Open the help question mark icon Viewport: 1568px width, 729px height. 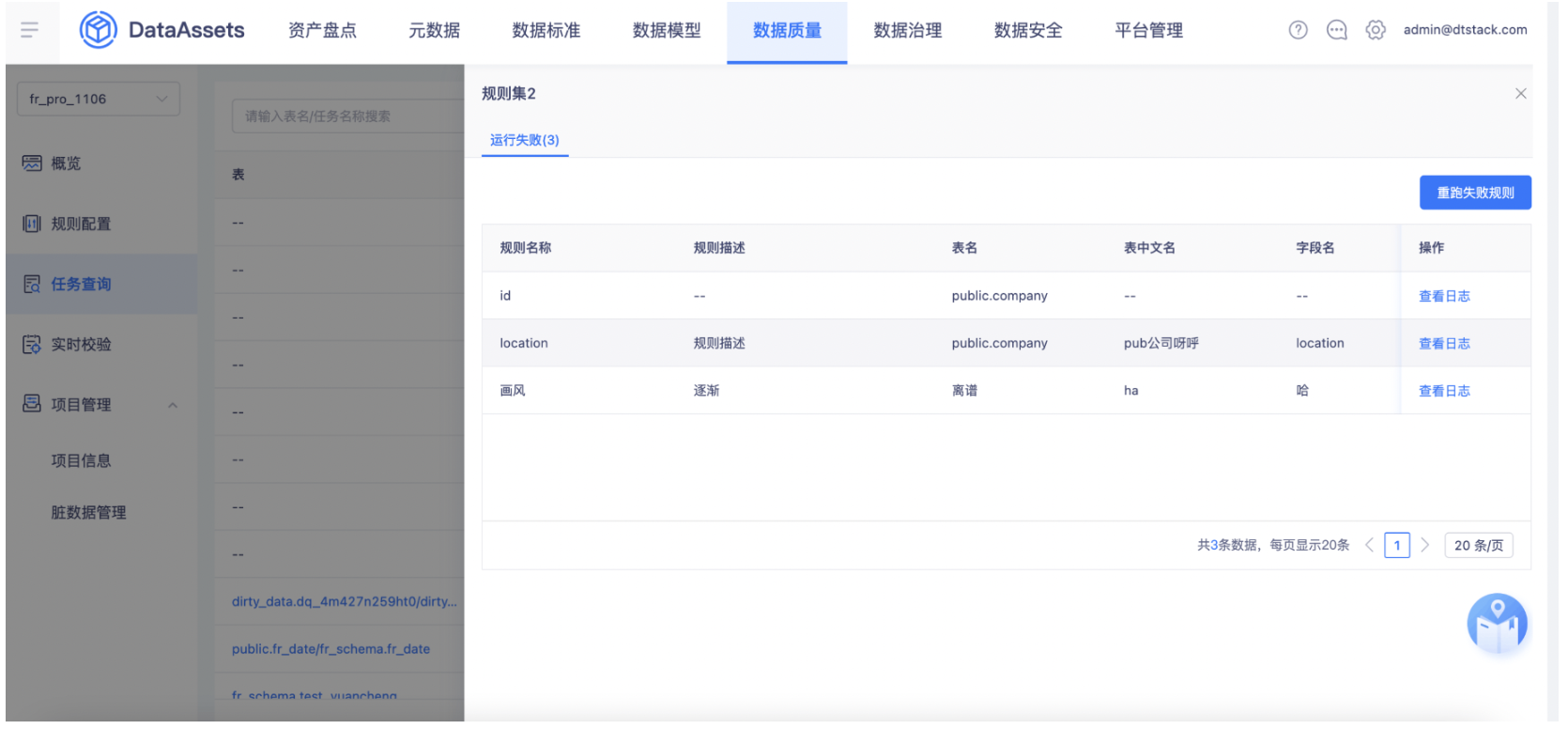1298,30
